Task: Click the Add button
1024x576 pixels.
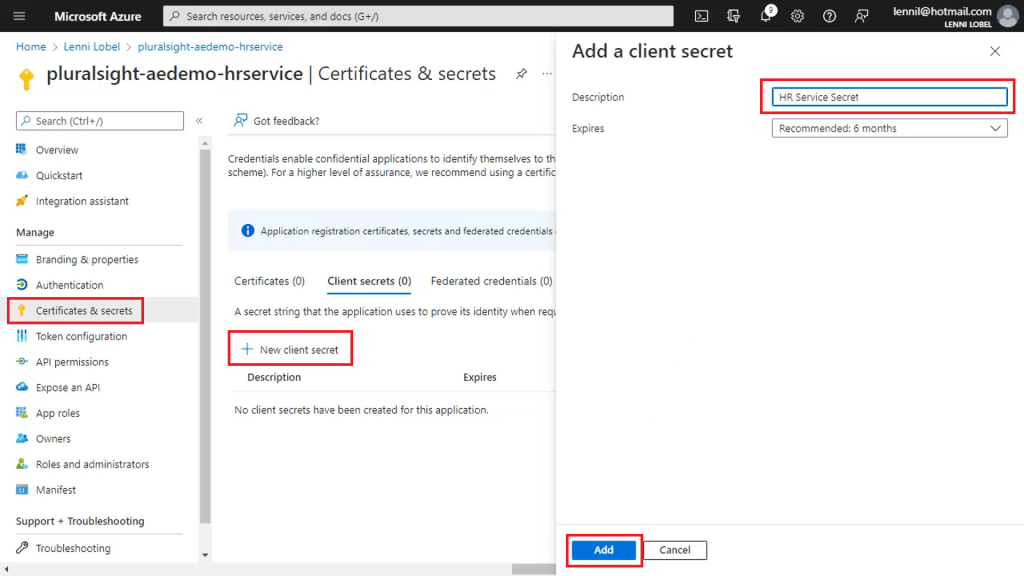Action: tap(603, 550)
